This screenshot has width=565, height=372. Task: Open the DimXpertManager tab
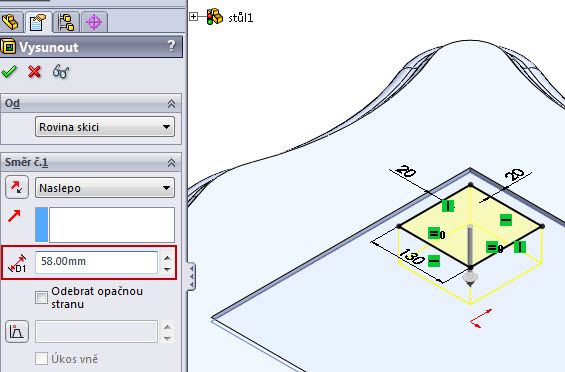(x=94, y=22)
